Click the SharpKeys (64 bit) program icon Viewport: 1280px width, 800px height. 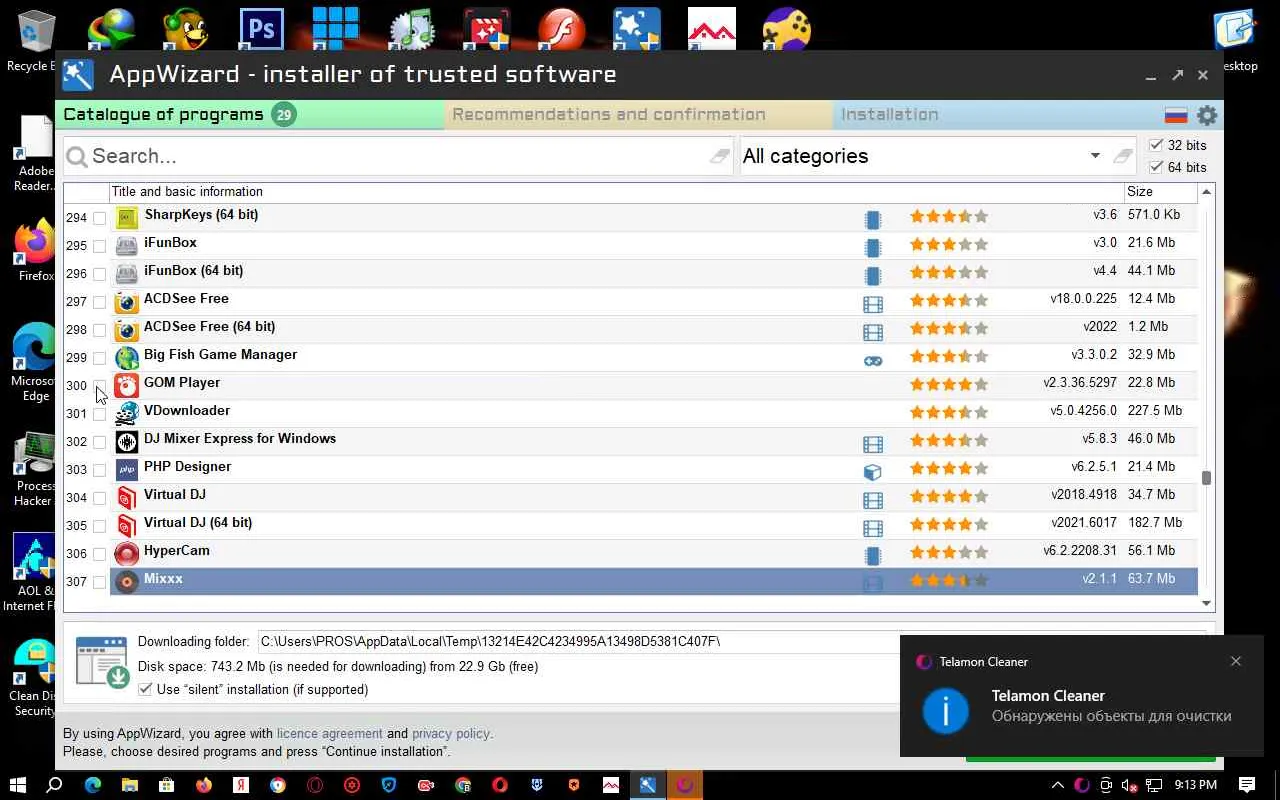(126, 217)
